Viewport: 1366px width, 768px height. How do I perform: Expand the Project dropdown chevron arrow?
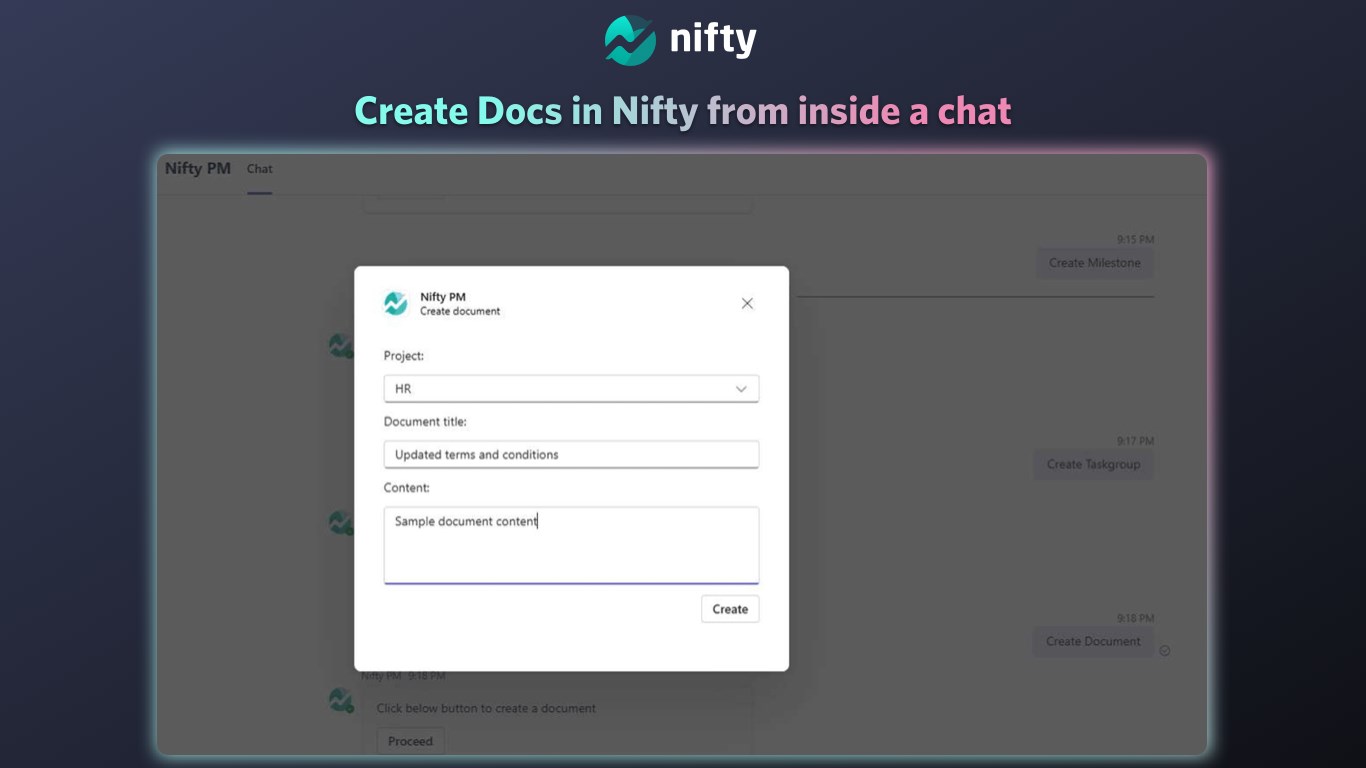(741, 389)
